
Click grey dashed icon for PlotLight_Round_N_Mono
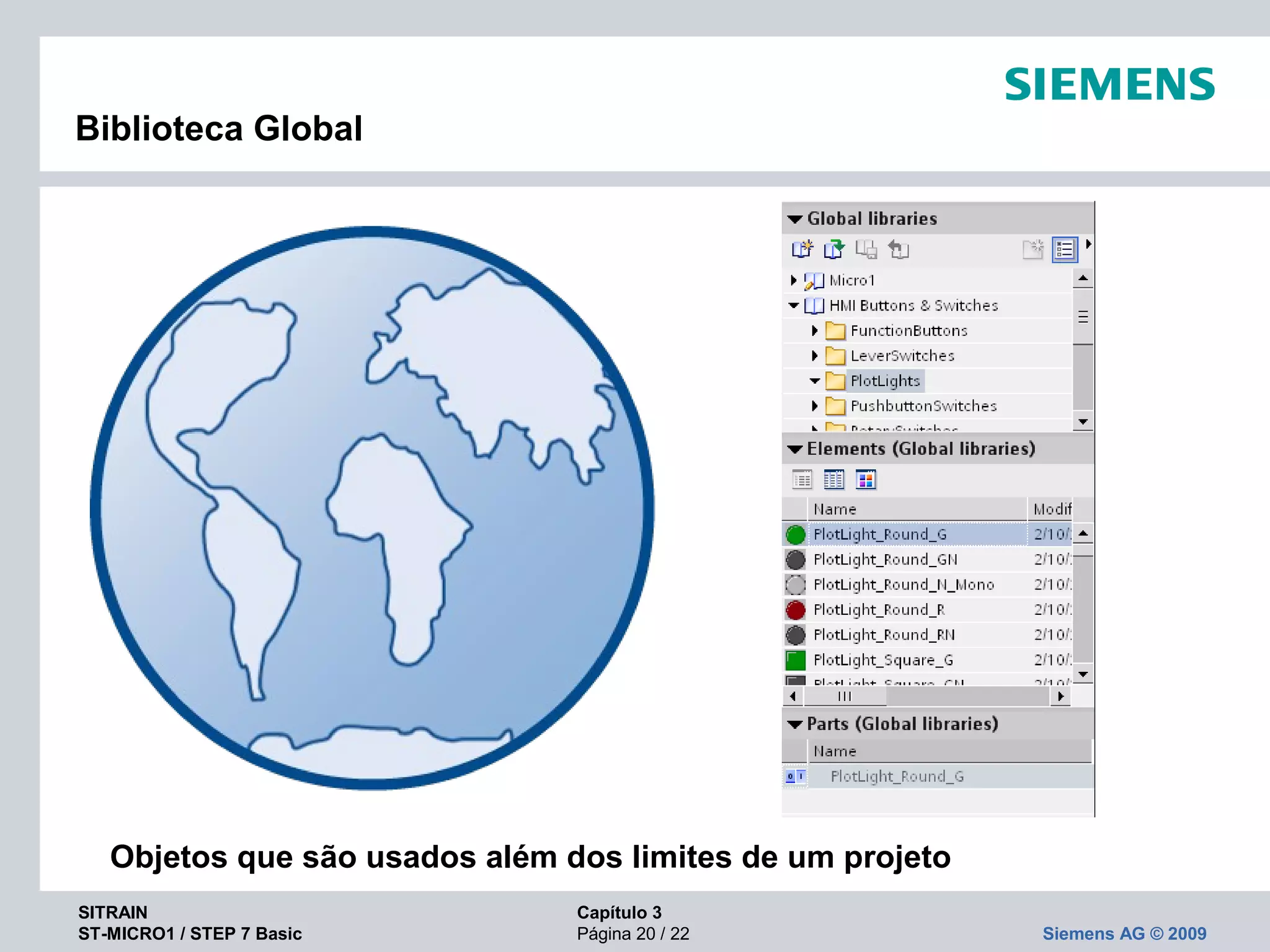pos(796,584)
